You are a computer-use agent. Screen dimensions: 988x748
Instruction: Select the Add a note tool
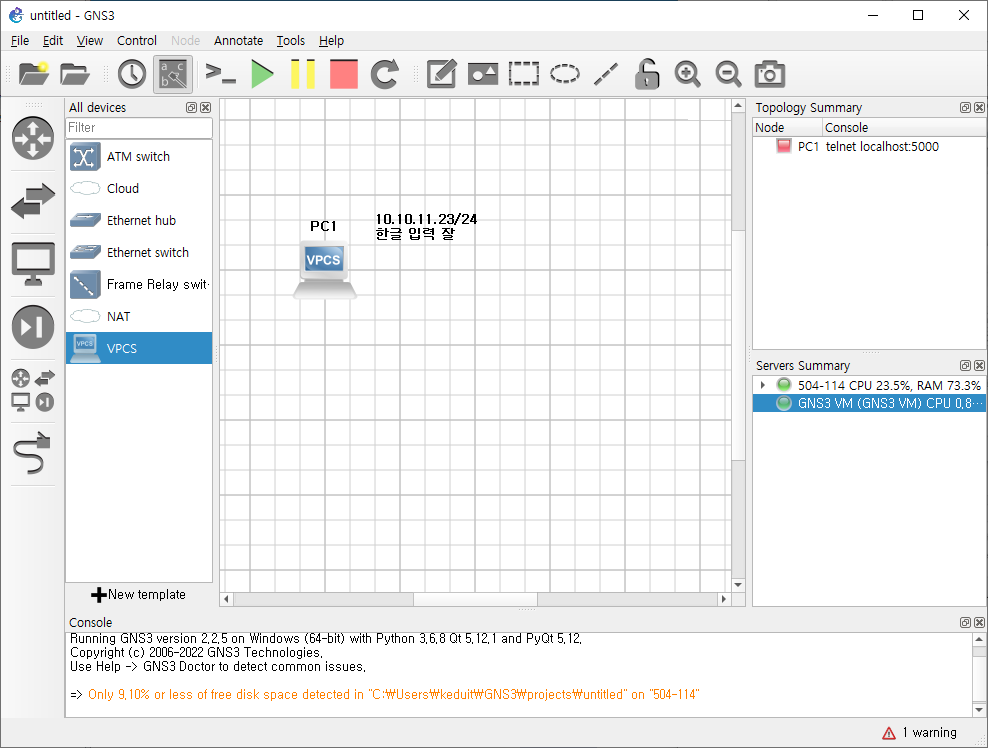pos(441,74)
